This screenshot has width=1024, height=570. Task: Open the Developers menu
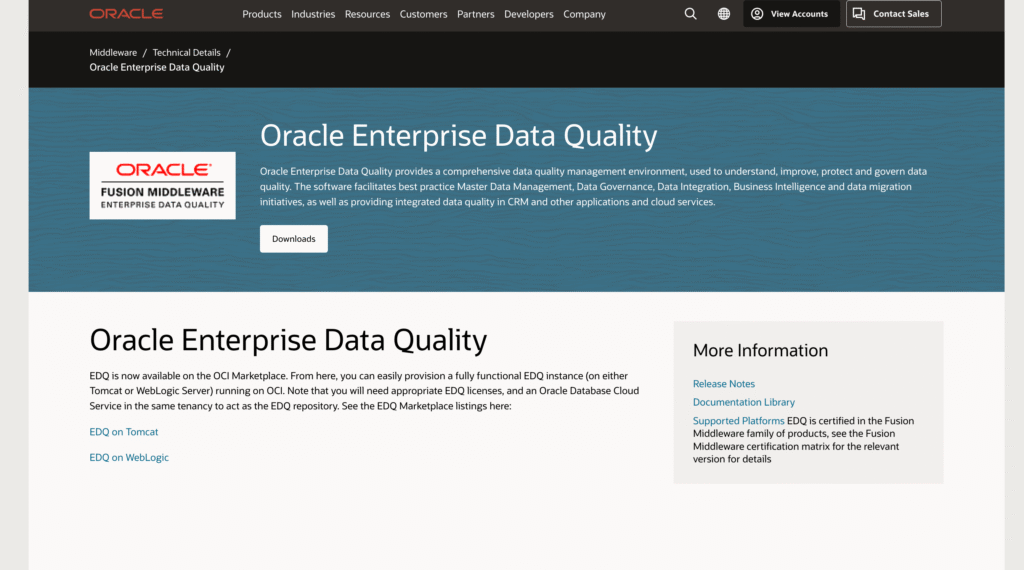pyautogui.click(x=528, y=14)
